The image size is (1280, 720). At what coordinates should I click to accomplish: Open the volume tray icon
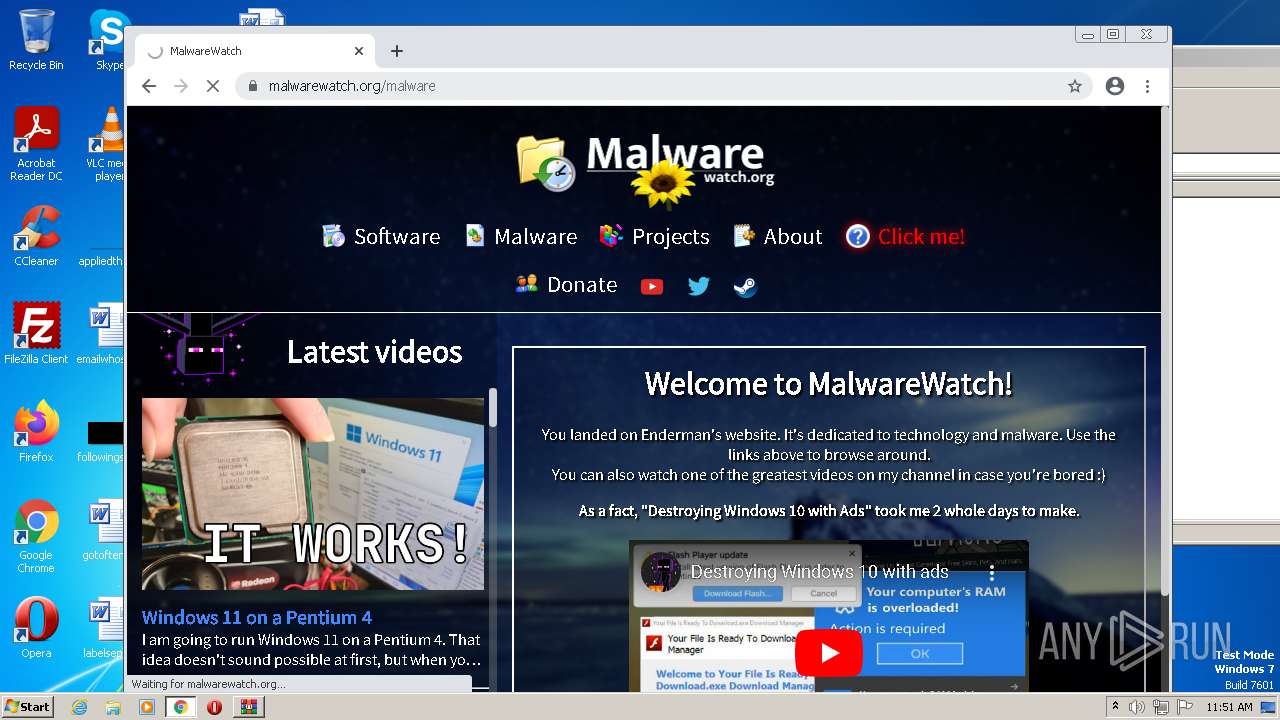pyautogui.click(x=1137, y=707)
